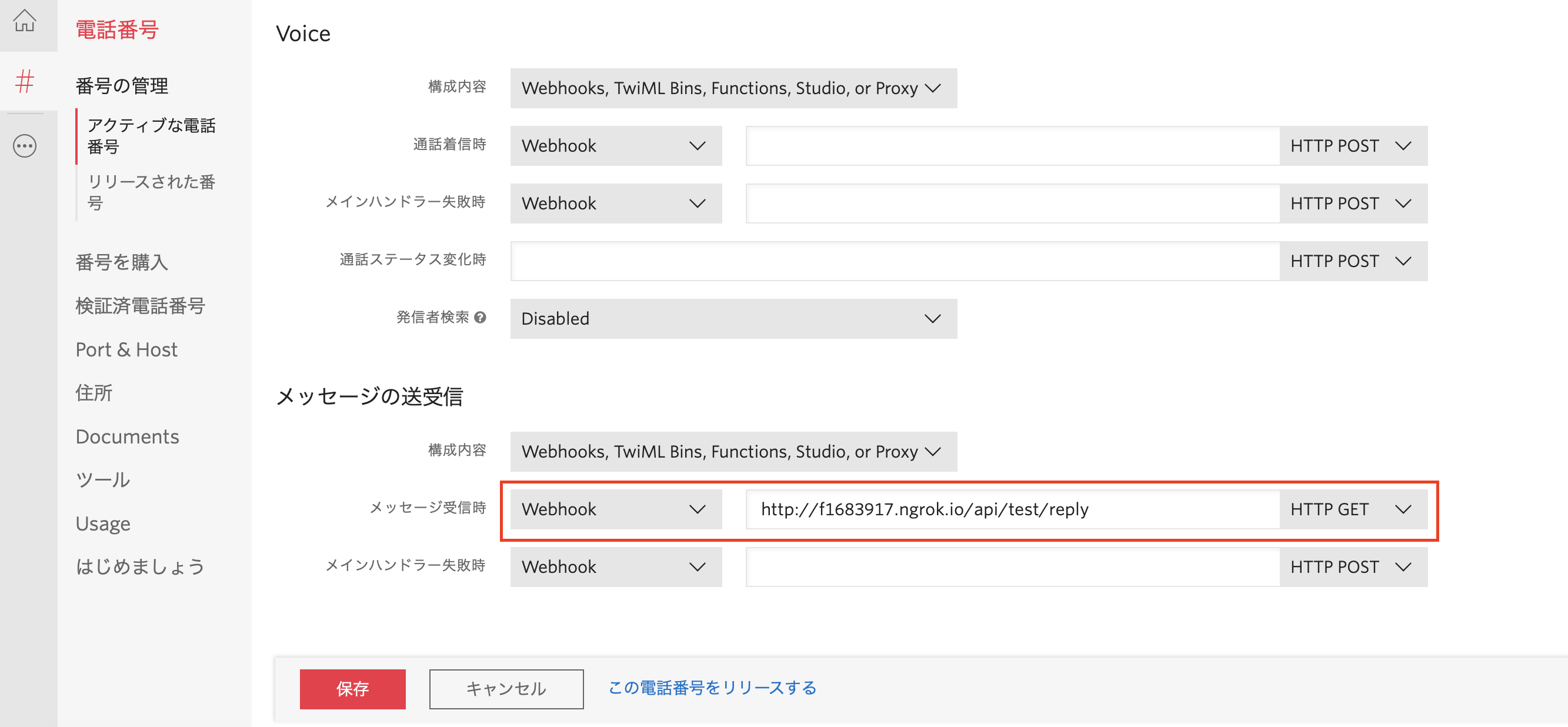Click the 通話着信時 URL input field
Image resolution: width=1568 pixels, height=727 pixels.
coord(1012,146)
